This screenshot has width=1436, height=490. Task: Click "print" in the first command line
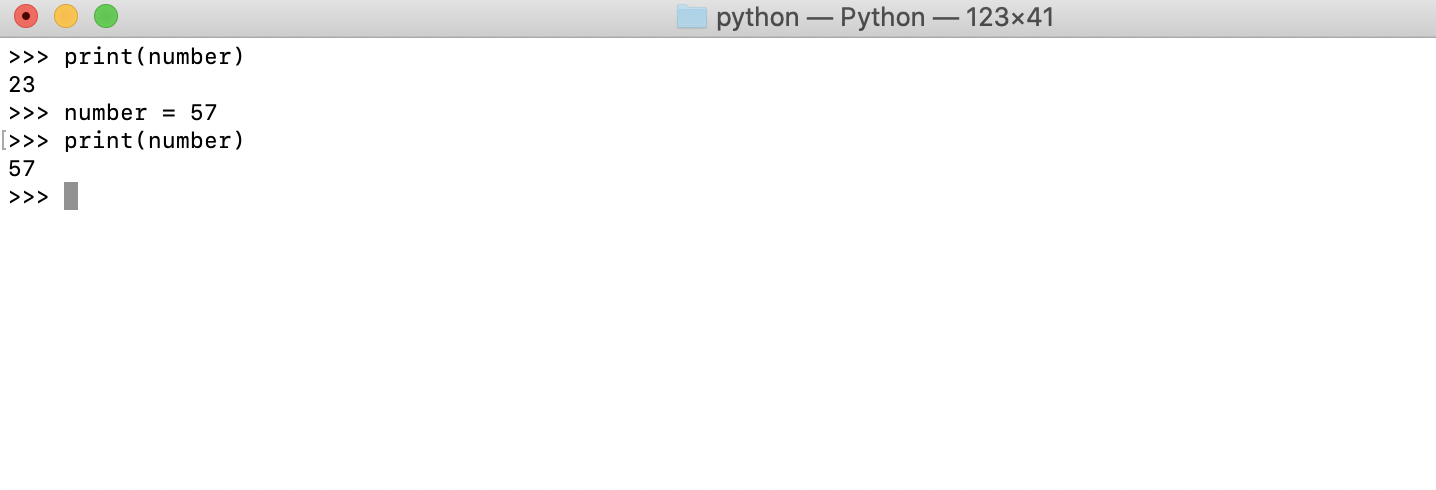pyautogui.click(x=99, y=57)
